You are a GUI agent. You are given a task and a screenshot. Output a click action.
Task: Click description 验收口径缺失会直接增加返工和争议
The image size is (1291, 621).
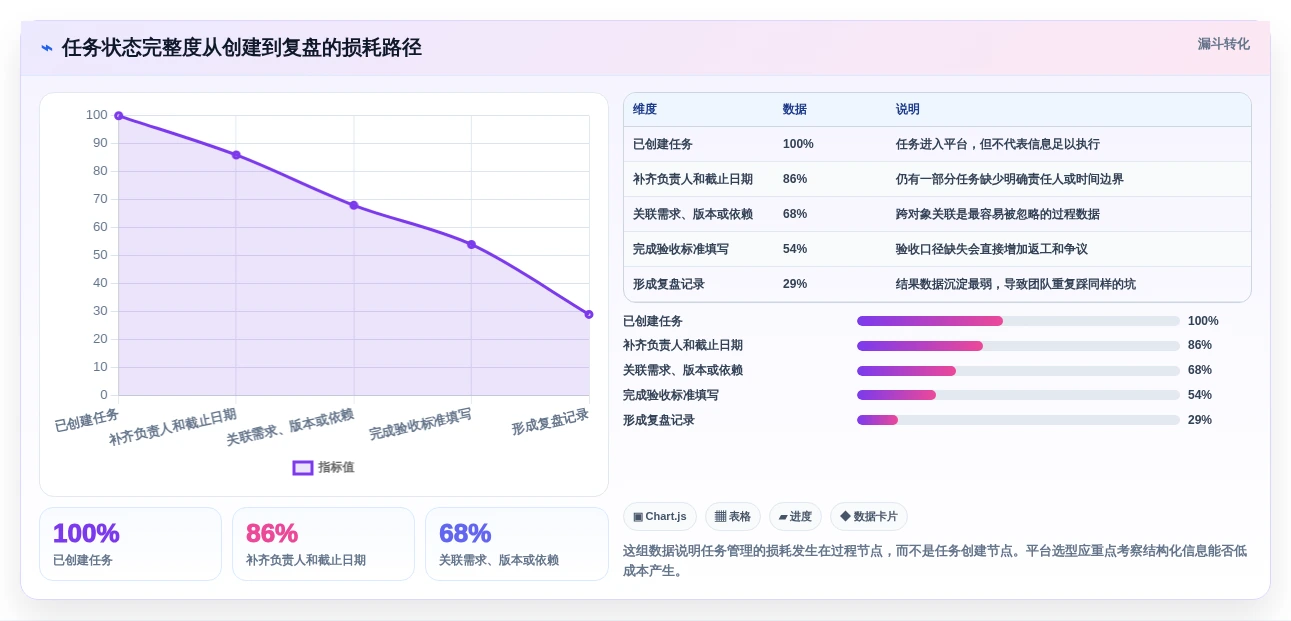pyautogui.click(x=992, y=249)
